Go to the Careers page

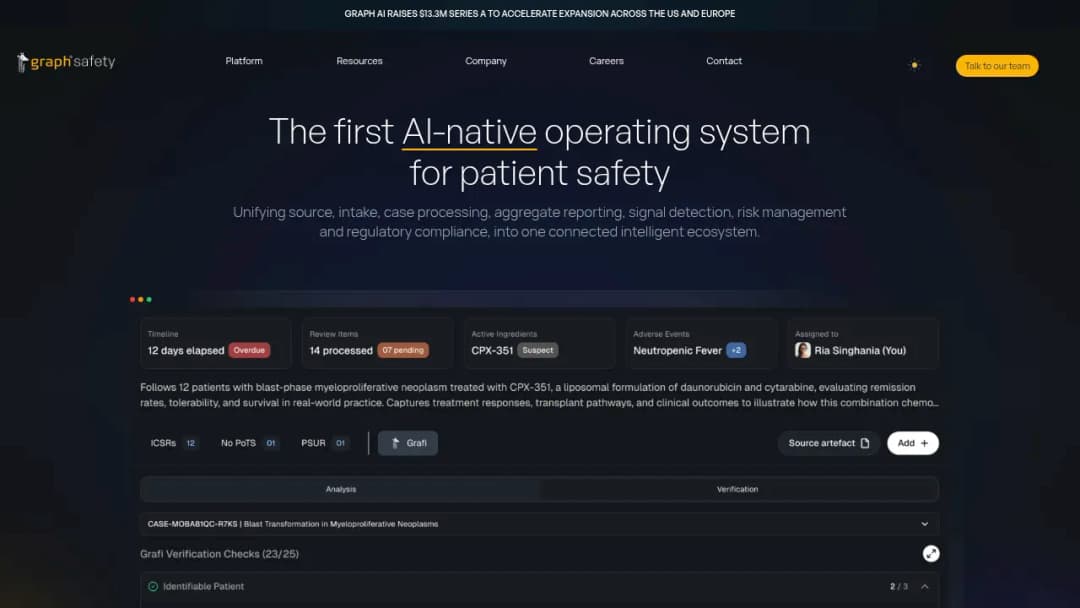[x=606, y=61]
